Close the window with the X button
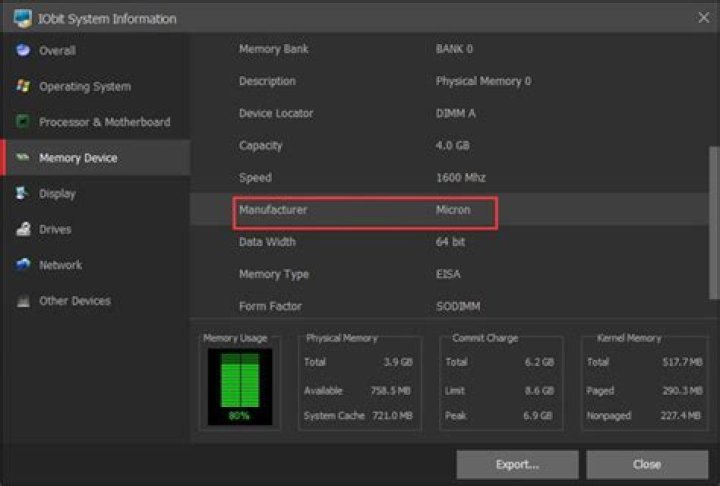The width and height of the screenshot is (720, 486). 703,17
